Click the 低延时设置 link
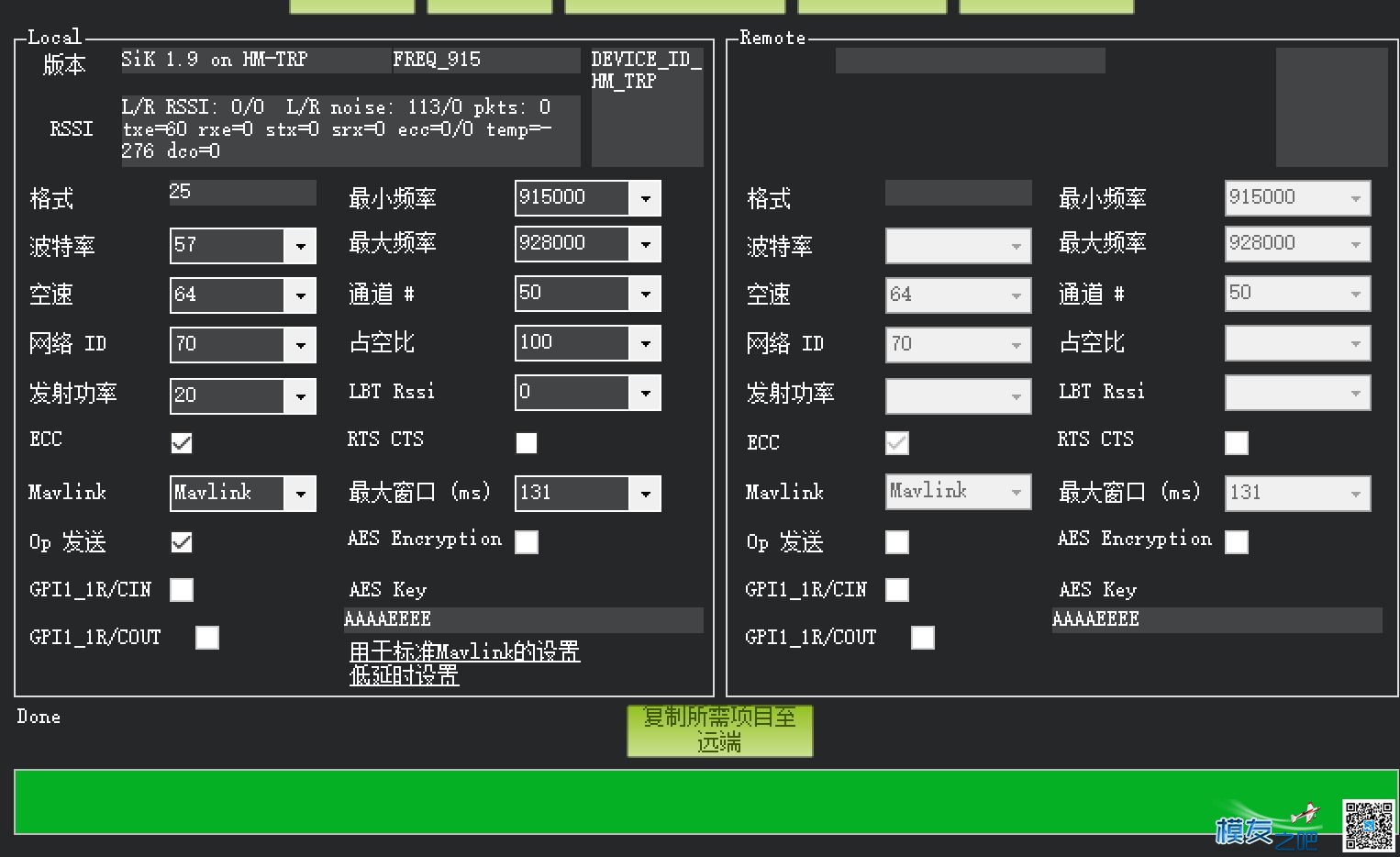The image size is (1400, 857). (404, 676)
